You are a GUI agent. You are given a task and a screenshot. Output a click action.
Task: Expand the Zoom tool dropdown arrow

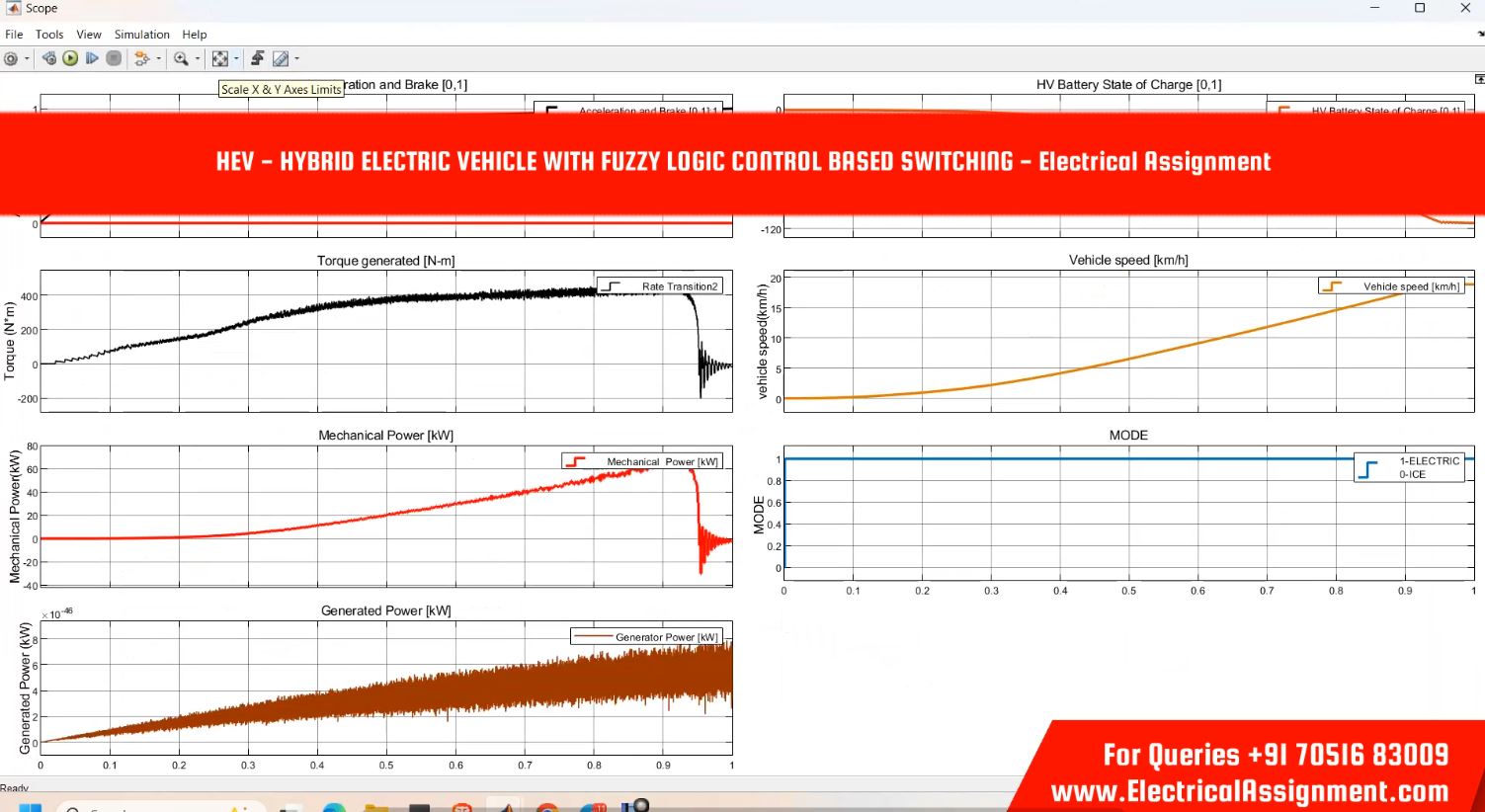[x=198, y=59]
